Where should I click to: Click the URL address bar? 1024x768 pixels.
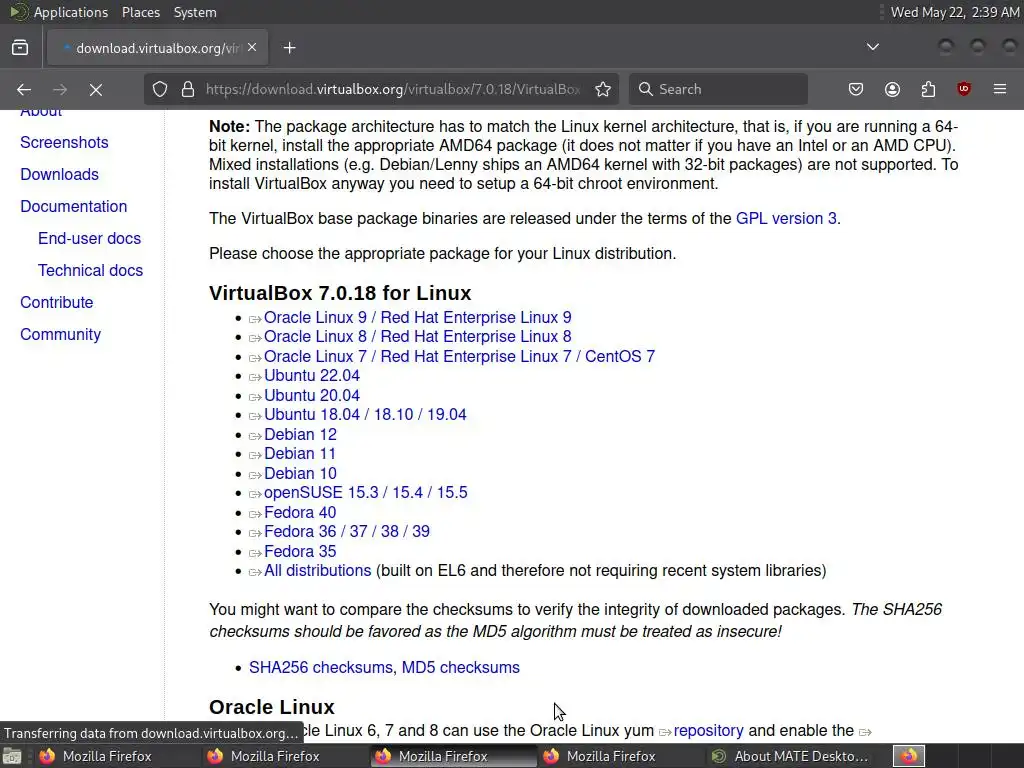point(392,89)
